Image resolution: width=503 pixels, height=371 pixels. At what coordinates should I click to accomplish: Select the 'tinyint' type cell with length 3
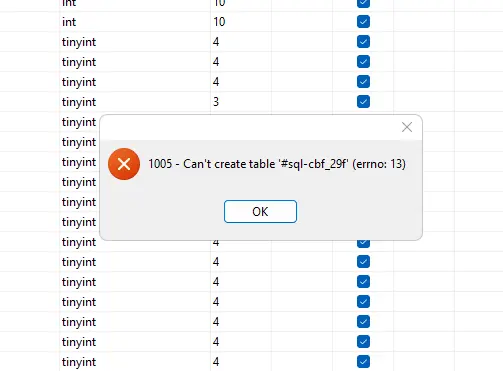pos(135,102)
